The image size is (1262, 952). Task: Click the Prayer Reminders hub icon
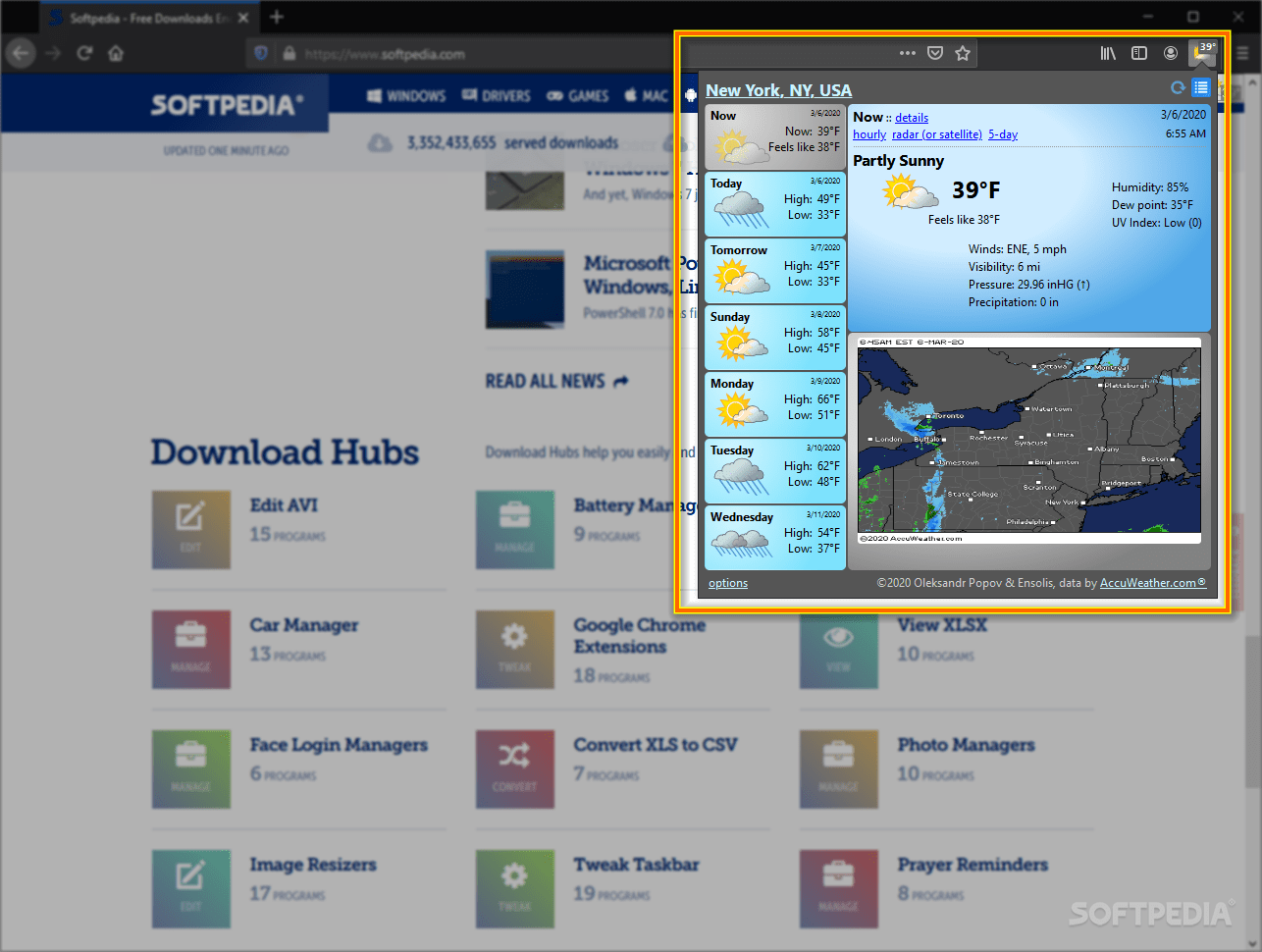click(839, 888)
